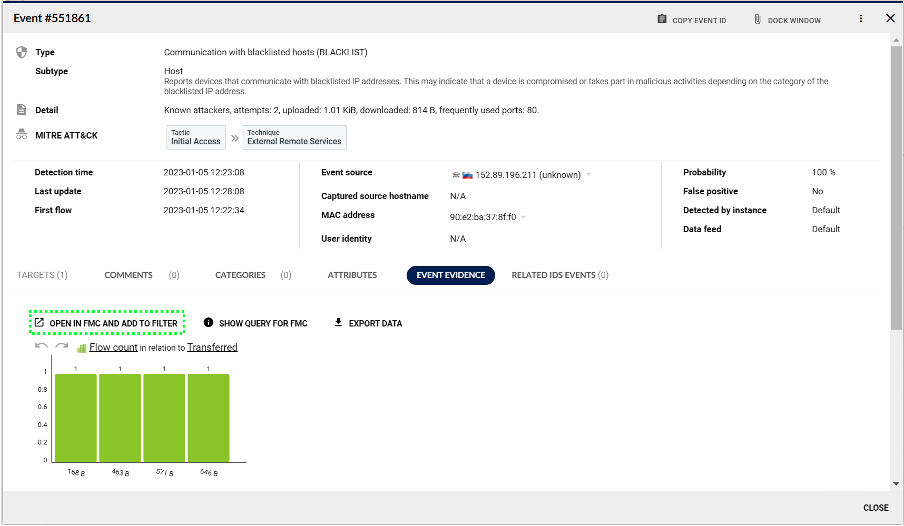Click the redo arrow above the chart

point(61,346)
